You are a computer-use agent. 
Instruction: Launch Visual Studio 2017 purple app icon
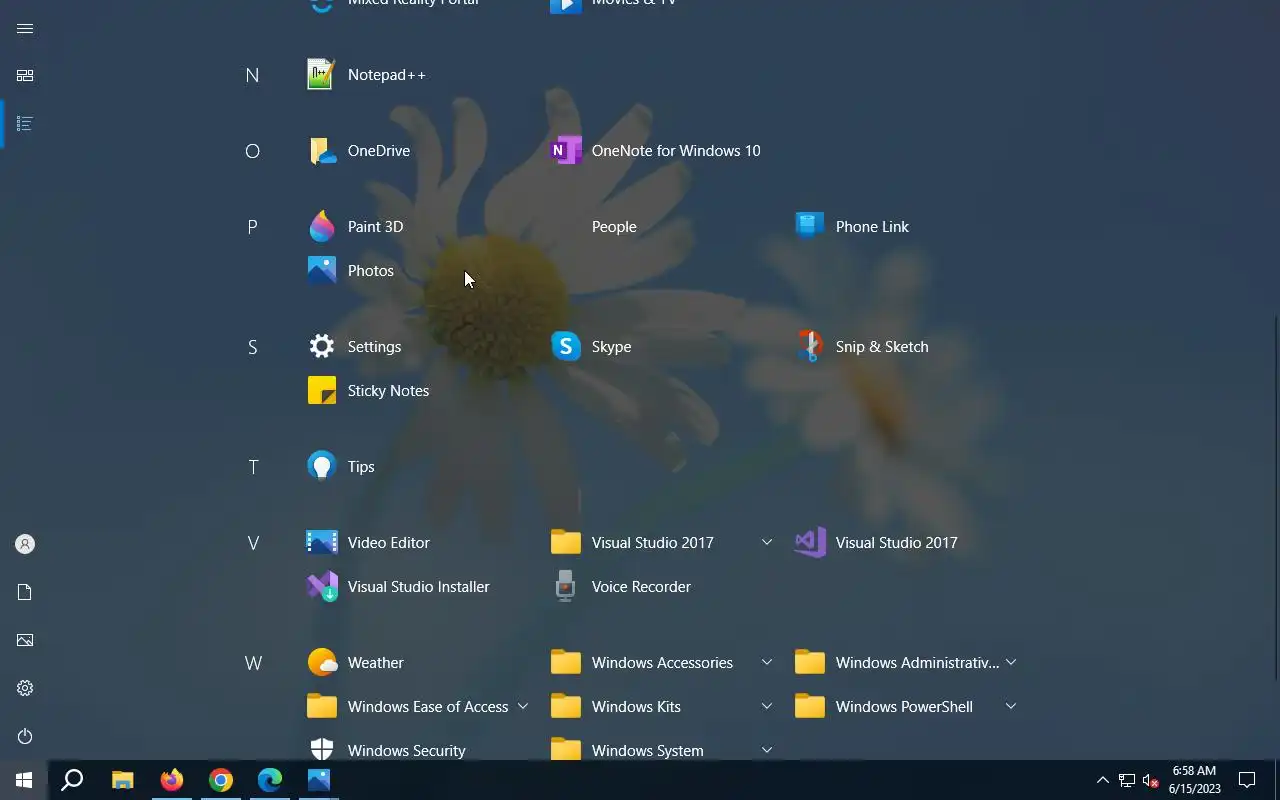pyautogui.click(x=809, y=543)
